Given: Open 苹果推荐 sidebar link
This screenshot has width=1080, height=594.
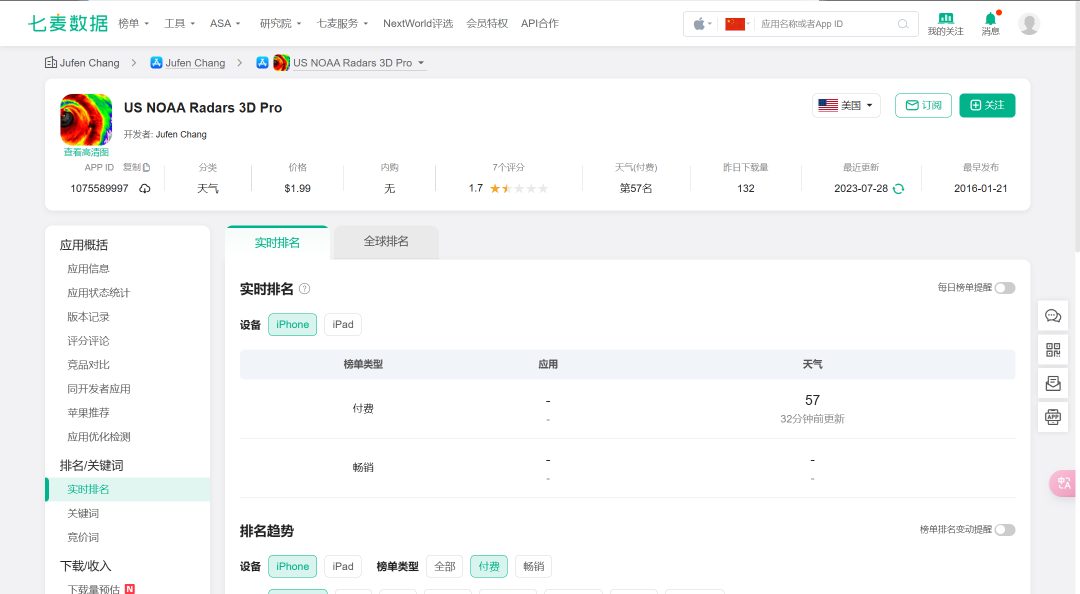Looking at the screenshot, I should coord(88,413).
